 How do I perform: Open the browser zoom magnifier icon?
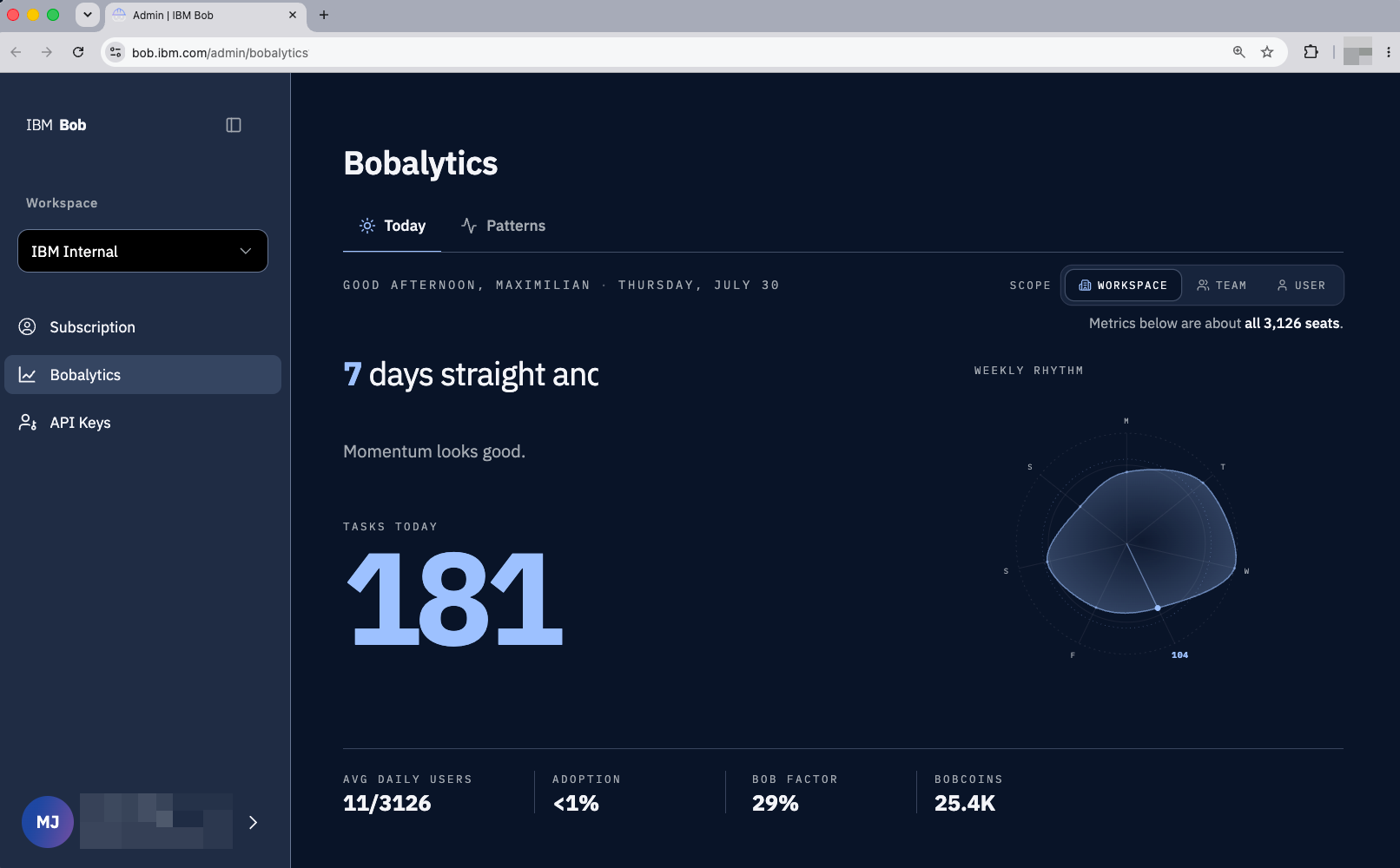tap(1239, 52)
